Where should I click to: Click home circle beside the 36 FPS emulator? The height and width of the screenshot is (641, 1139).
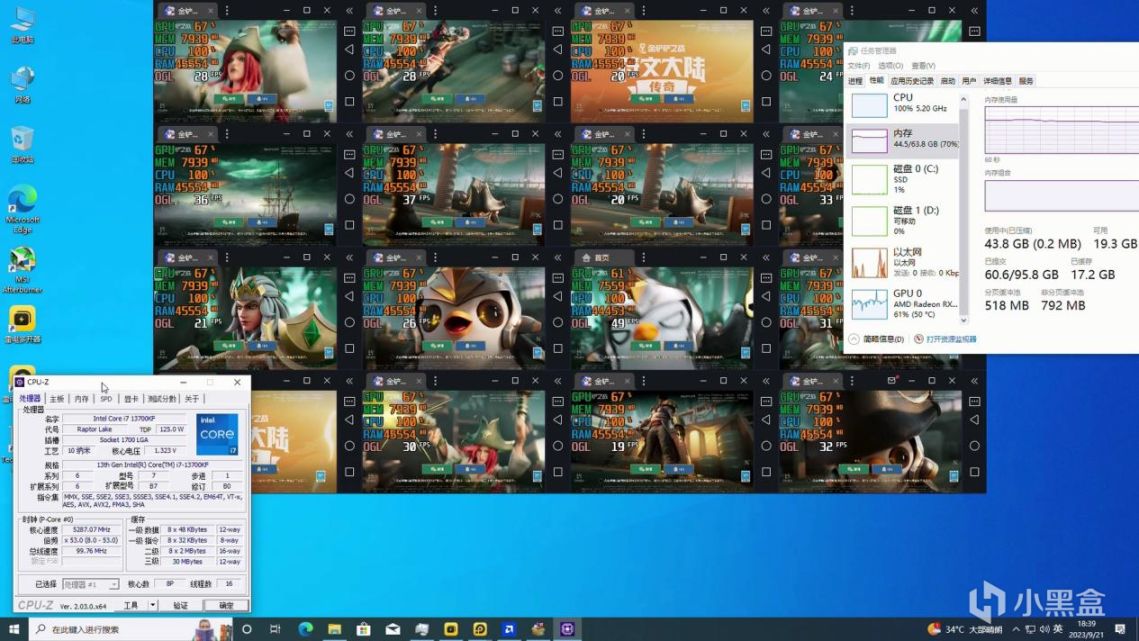click(349, 198)
